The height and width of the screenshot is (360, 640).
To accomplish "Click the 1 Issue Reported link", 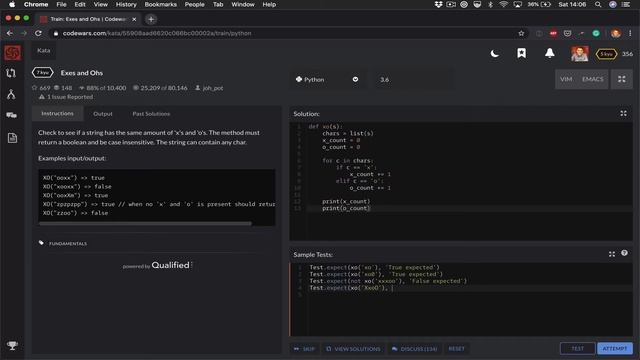I will point(70,97).
